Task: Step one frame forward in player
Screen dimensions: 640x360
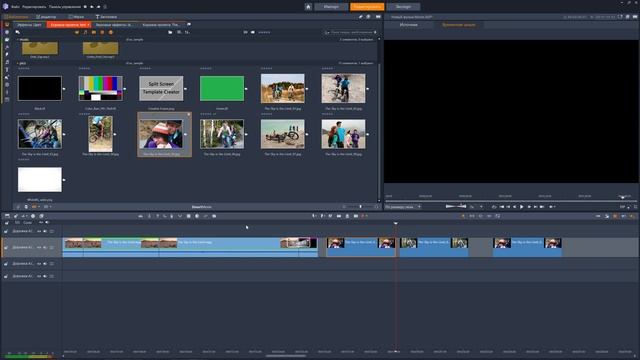Action: click(x=529, y=207)
